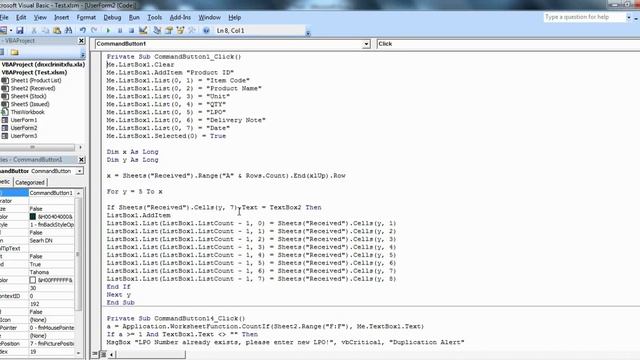
Task: Click the Reset stop icon
Action: (x=131, y=31)
